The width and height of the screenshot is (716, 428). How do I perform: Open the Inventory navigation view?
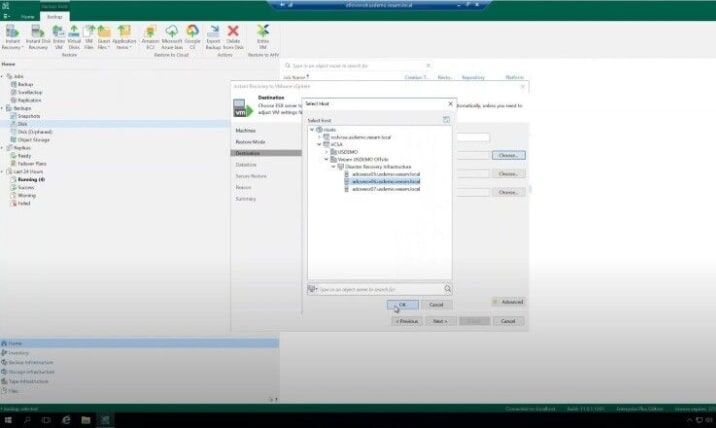(18, 353)
